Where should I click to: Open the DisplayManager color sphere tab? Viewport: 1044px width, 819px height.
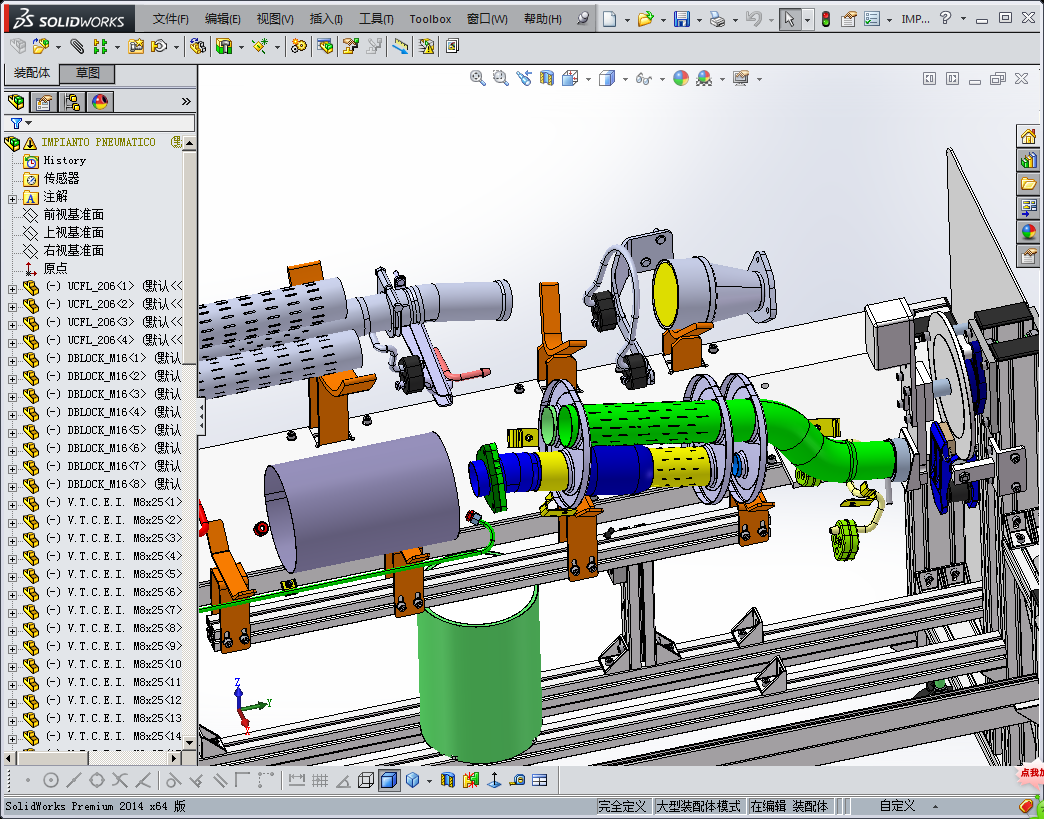100,102
